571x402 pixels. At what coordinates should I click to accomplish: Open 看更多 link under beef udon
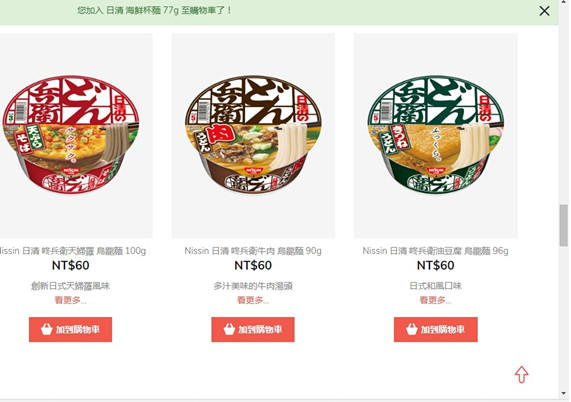[x=253, y=300]
